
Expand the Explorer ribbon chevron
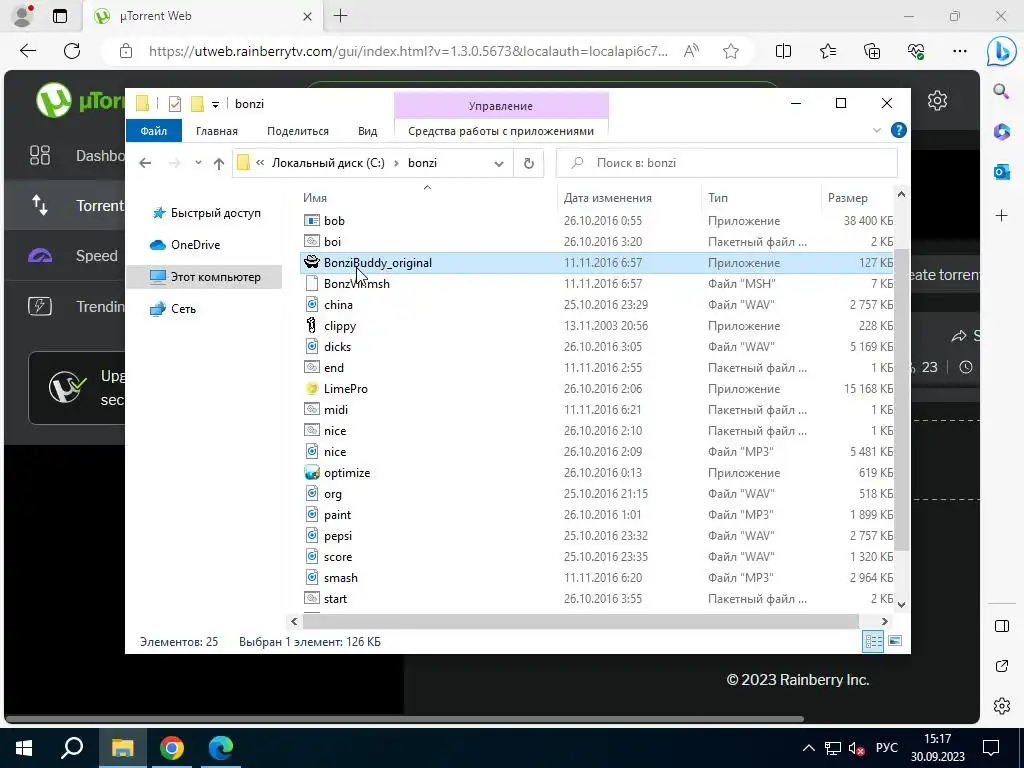click(x=876, y=131)
